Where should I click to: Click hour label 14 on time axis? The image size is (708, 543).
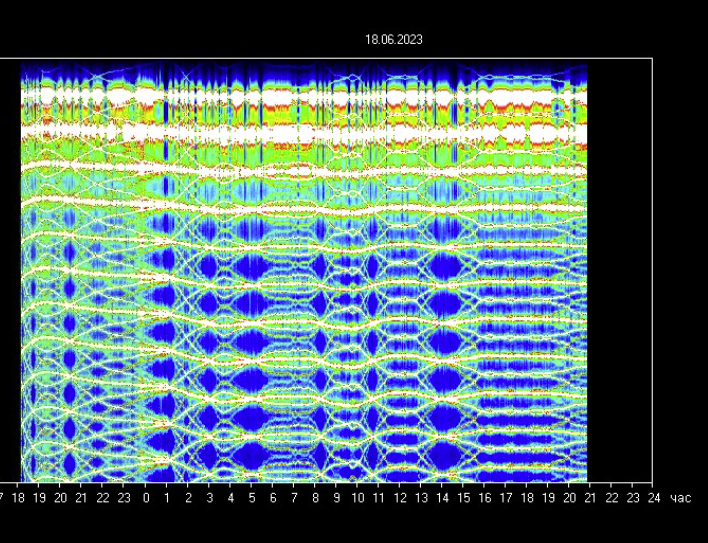[442, 498]
